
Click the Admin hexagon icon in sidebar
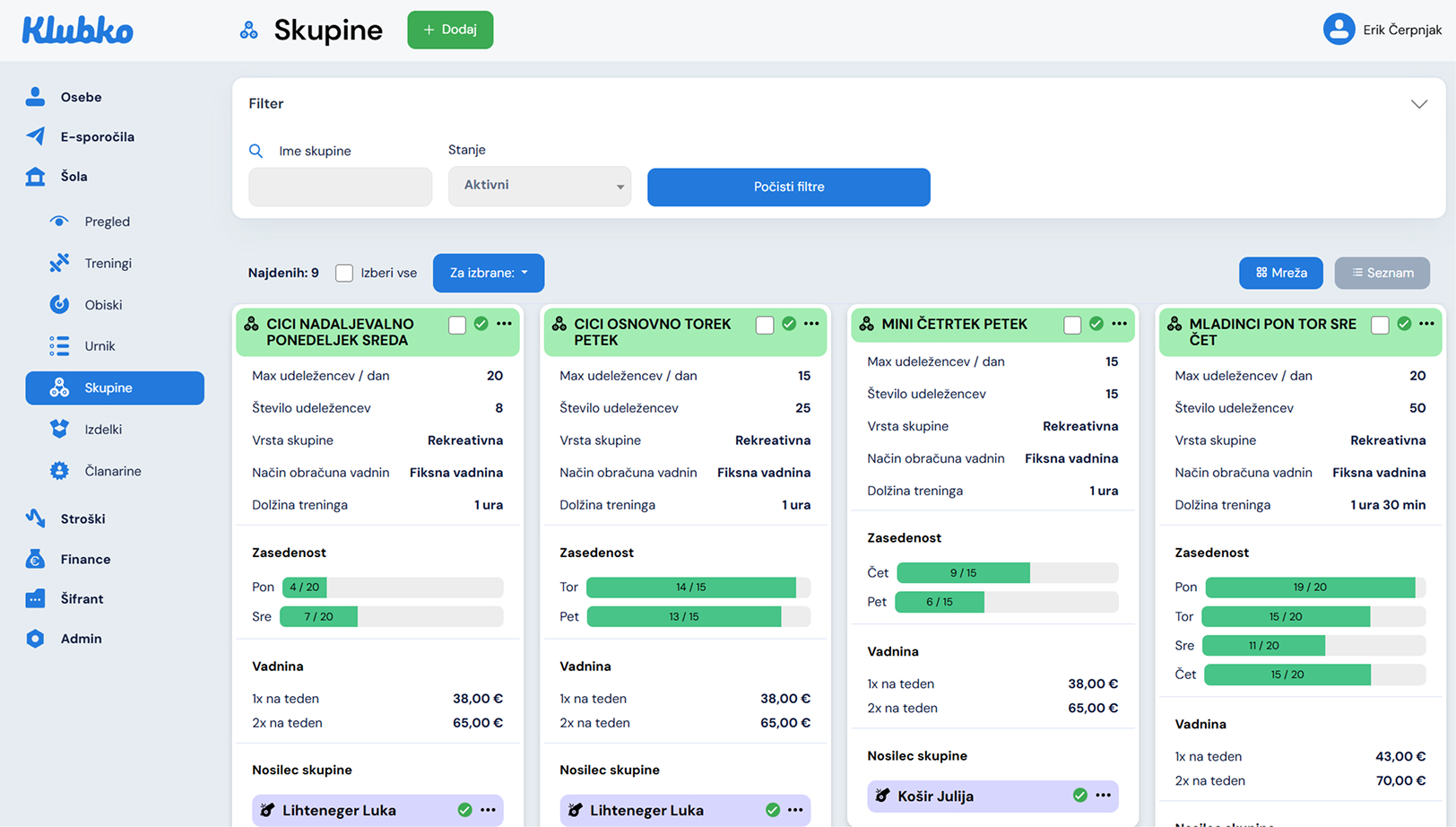[x=35, y=639]
